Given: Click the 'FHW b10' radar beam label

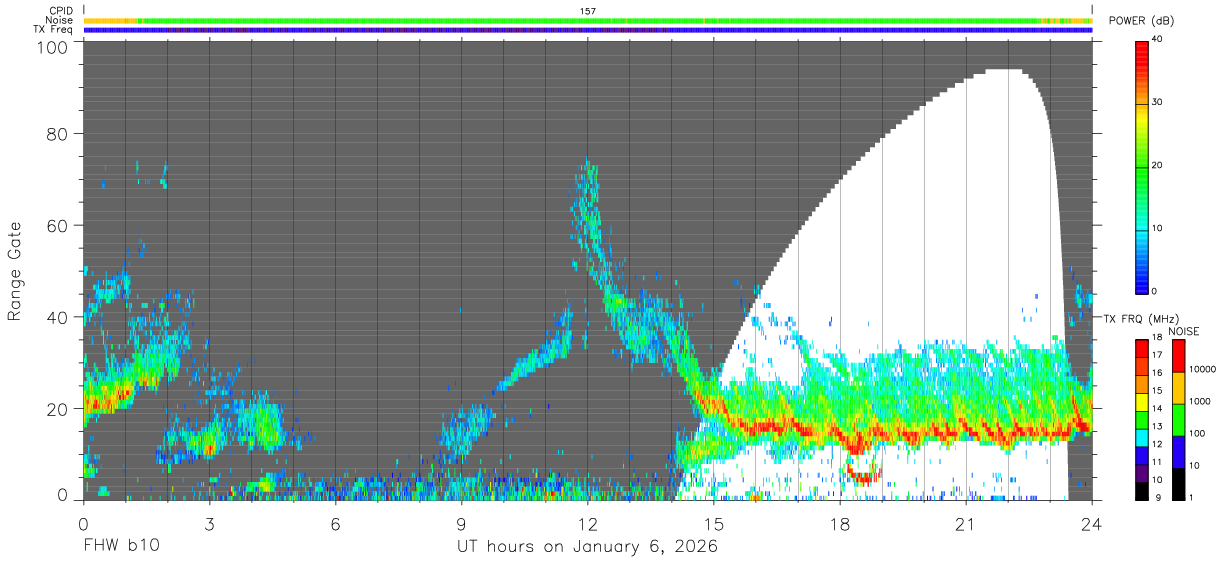Looking at the screenshot, I should coord(121,547).
